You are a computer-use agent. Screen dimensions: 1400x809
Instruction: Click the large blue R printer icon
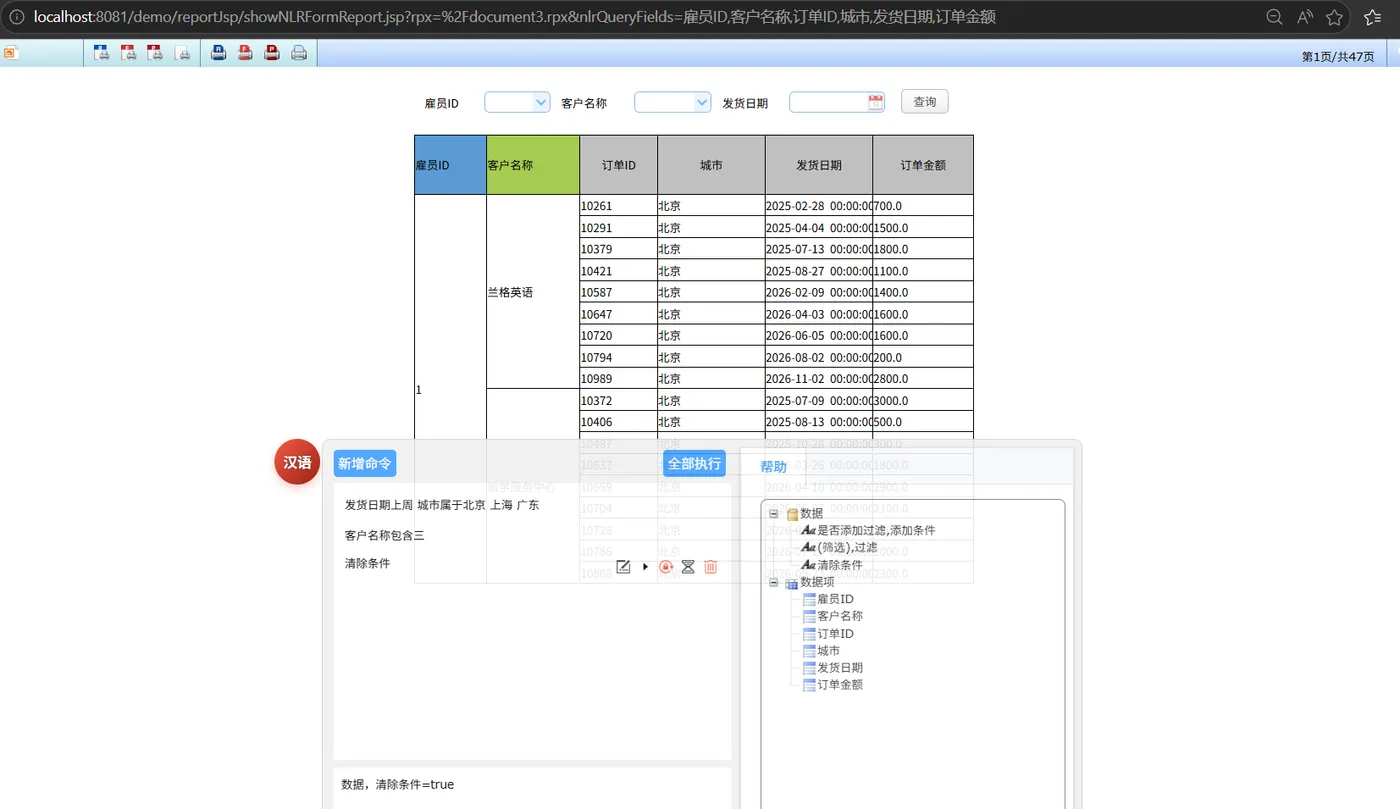(x=219, y=53)
